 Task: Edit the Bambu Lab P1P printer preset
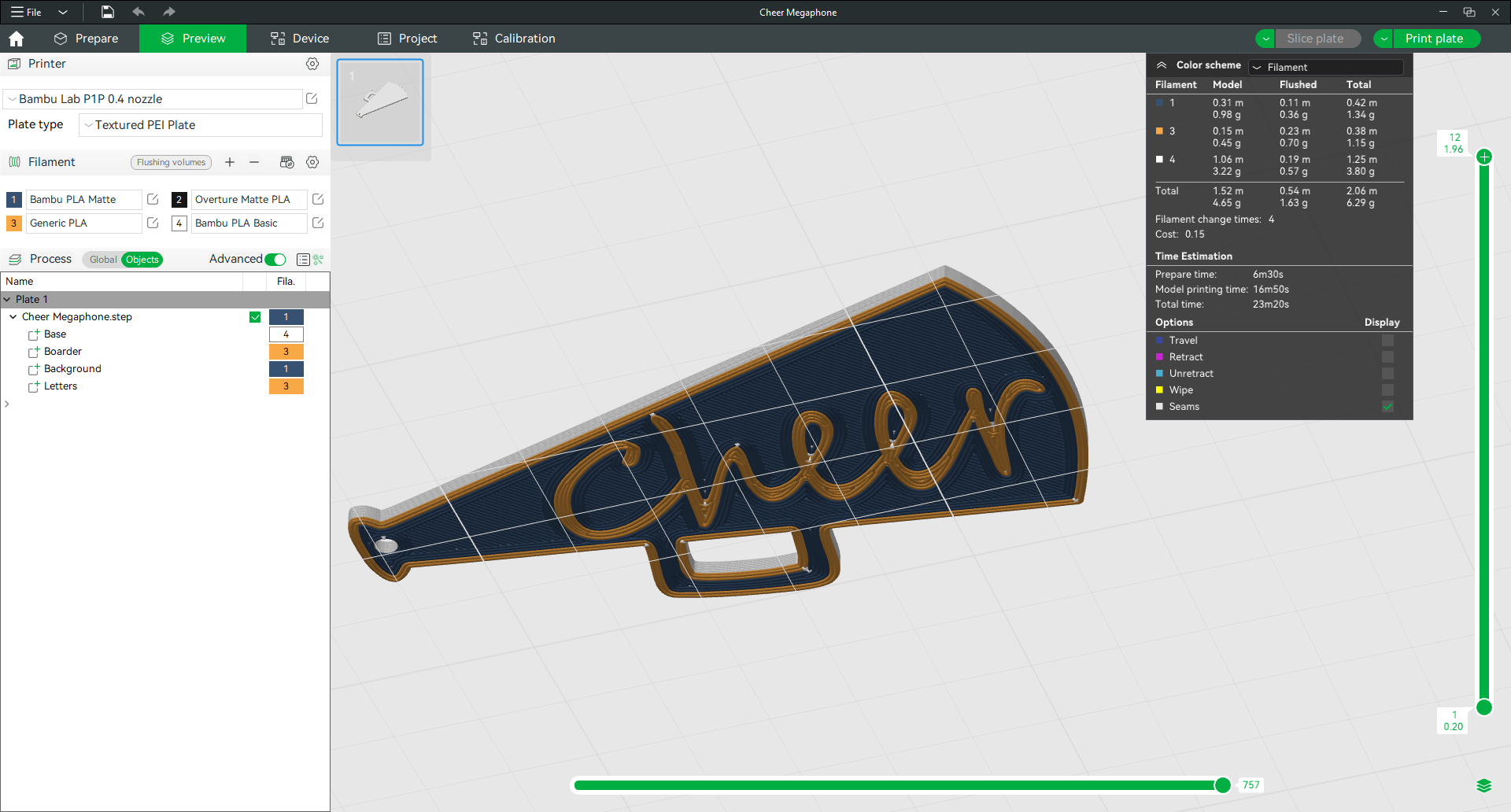pos(312,98)
